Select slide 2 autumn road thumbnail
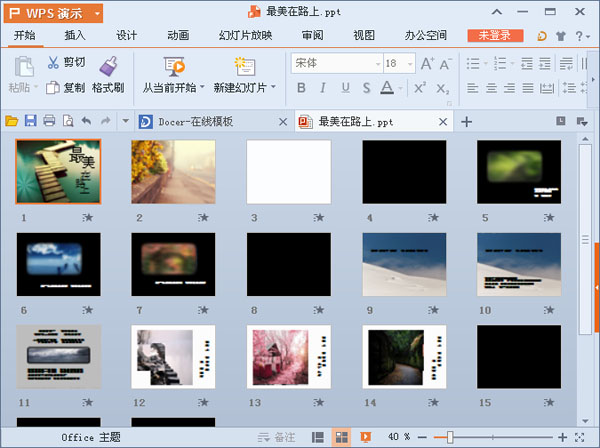 [173, 172]
